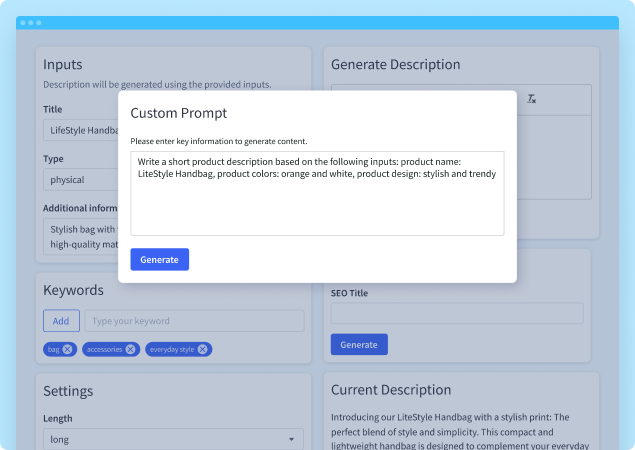The height and width of the screenshot is (450, 635).
Task: Remove the 'bag' keyword tag
Action: [x=67, y=349]
